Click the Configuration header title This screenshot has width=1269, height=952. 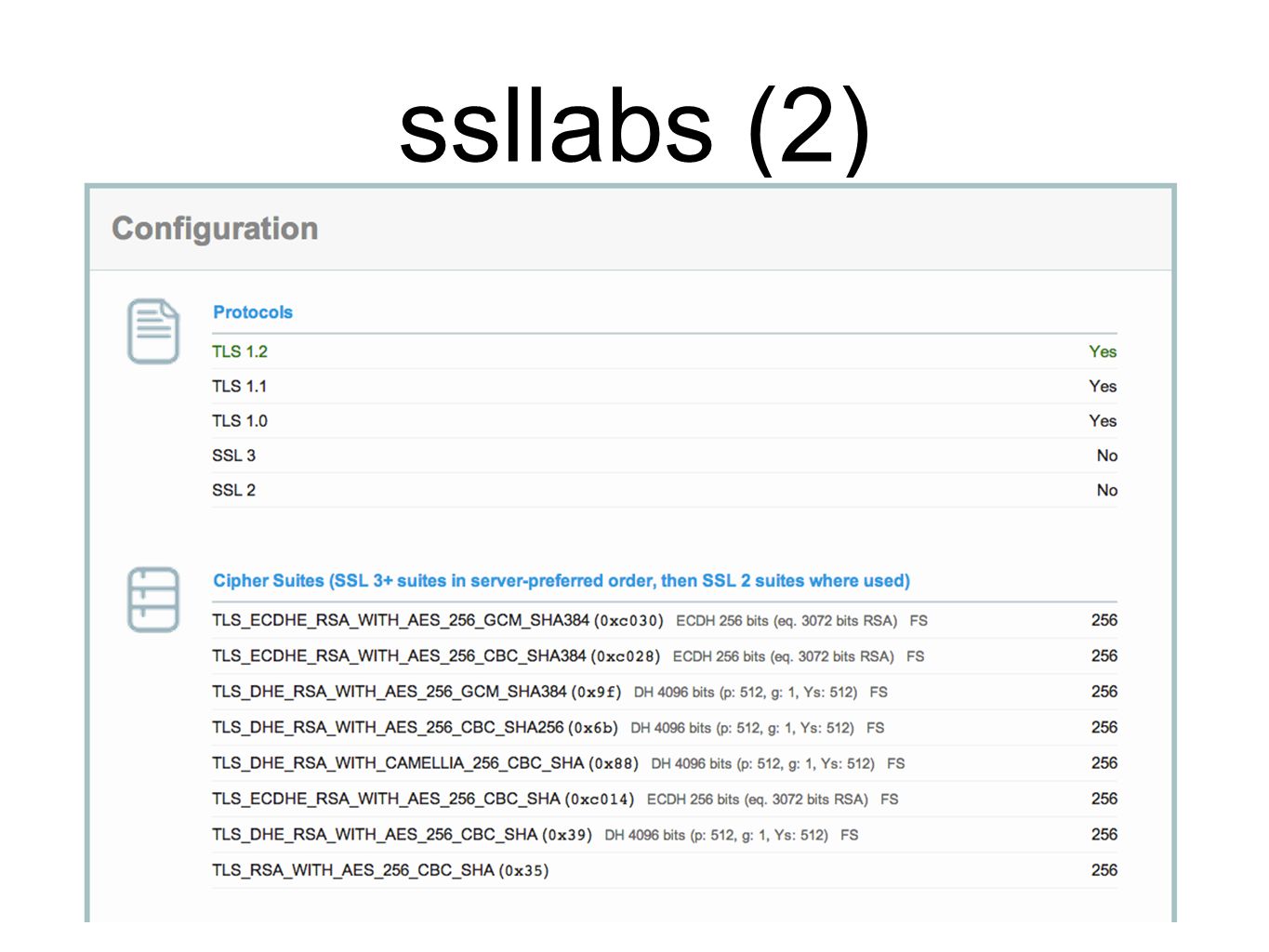point(215,229)
